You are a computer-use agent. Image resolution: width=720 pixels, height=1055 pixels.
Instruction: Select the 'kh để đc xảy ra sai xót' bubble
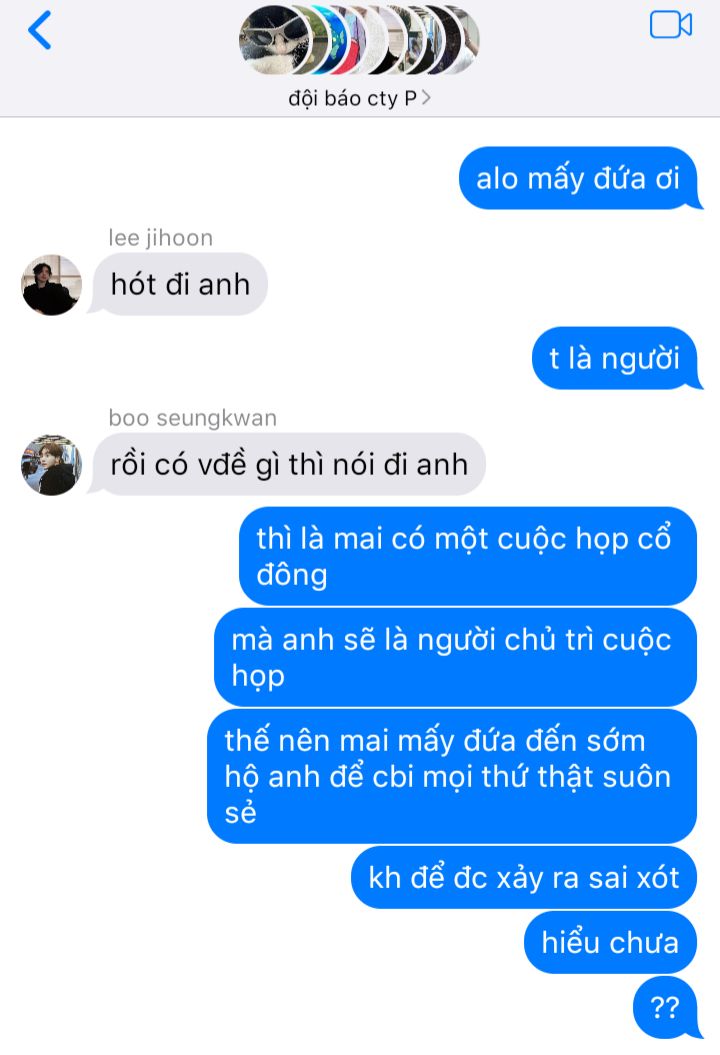(524, 877)
